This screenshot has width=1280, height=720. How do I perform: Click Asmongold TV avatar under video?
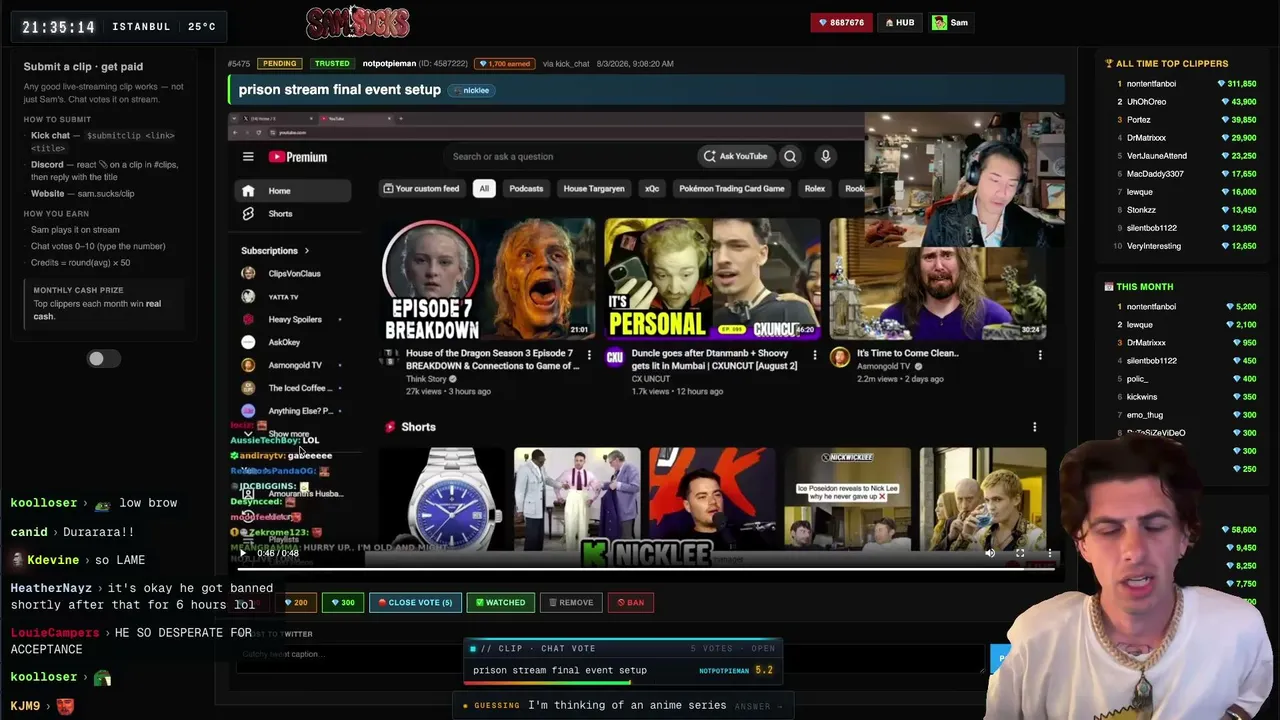(x=840, y=357)
